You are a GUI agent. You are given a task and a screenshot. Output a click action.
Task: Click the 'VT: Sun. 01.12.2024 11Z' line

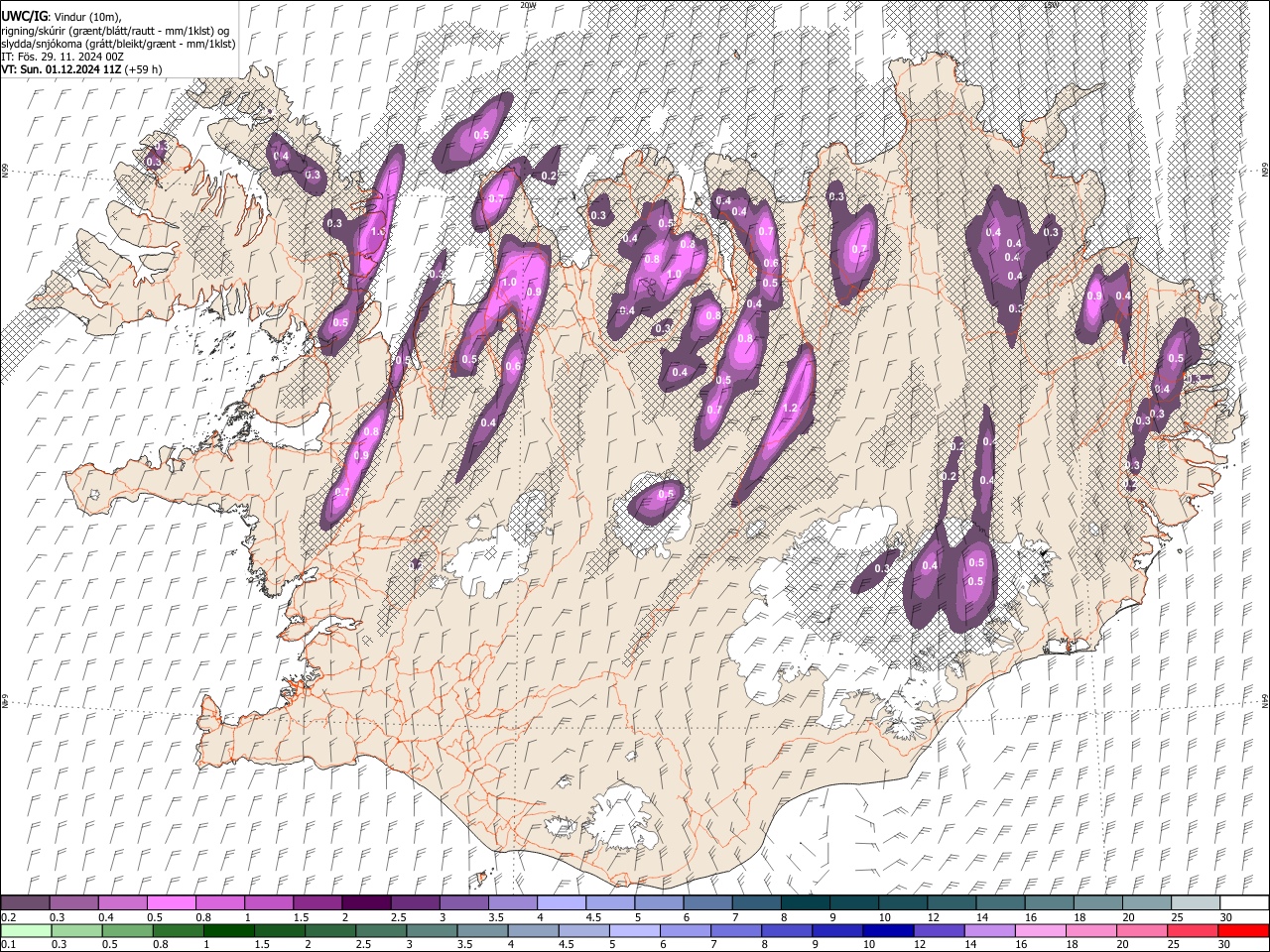60,69
